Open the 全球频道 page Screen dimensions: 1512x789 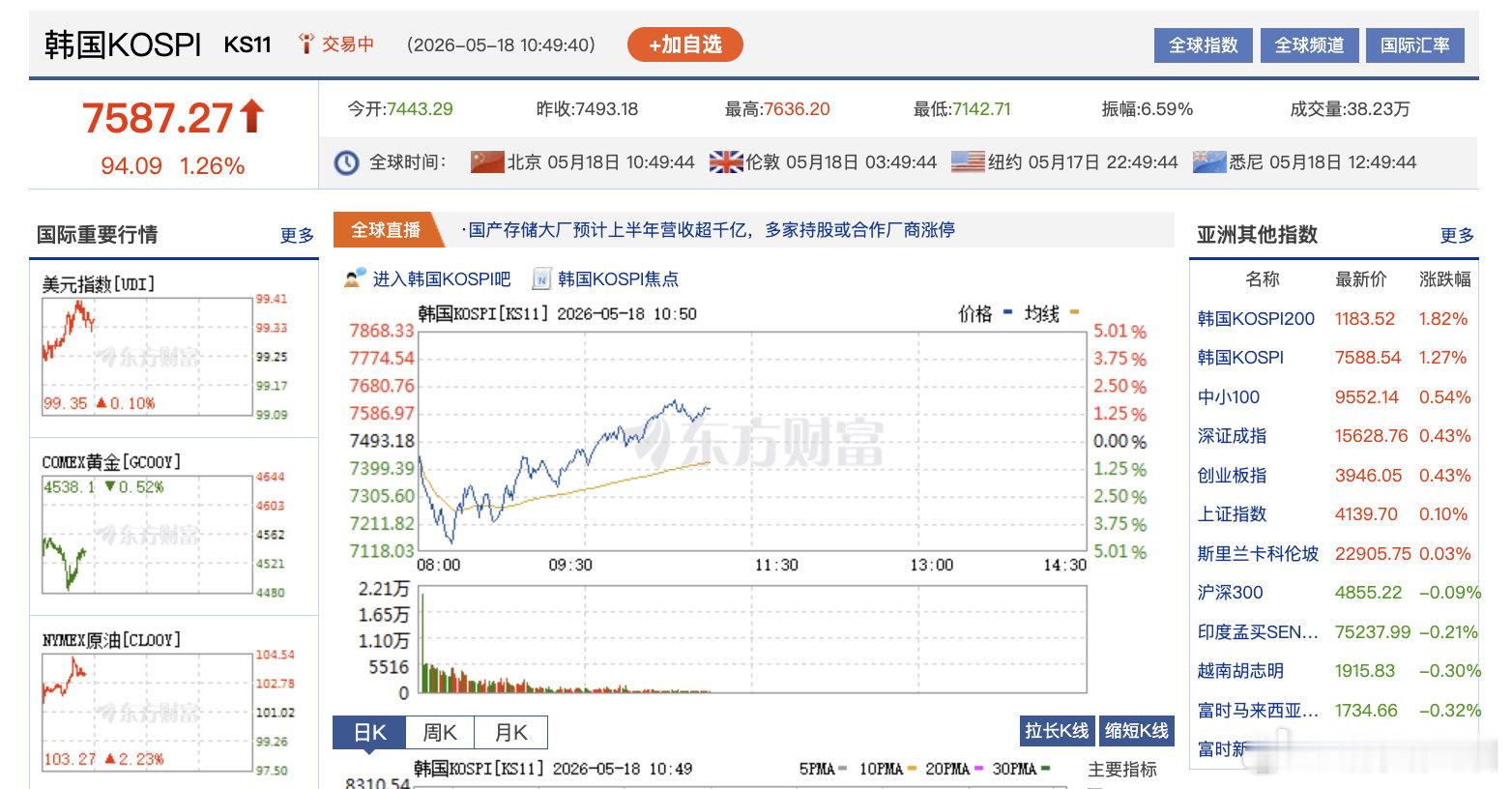point(1309,45)
